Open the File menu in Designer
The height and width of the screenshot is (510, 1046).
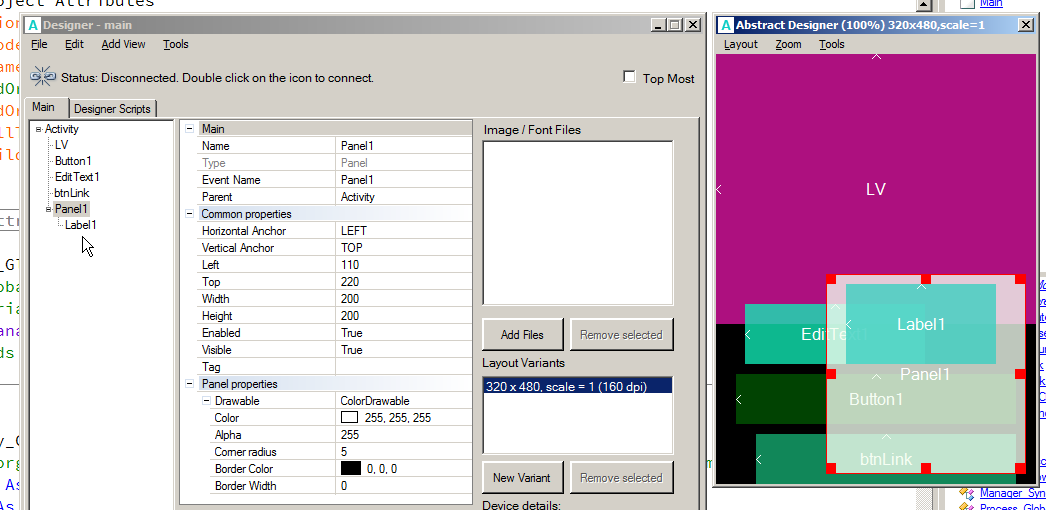click(x=39, y=44)
